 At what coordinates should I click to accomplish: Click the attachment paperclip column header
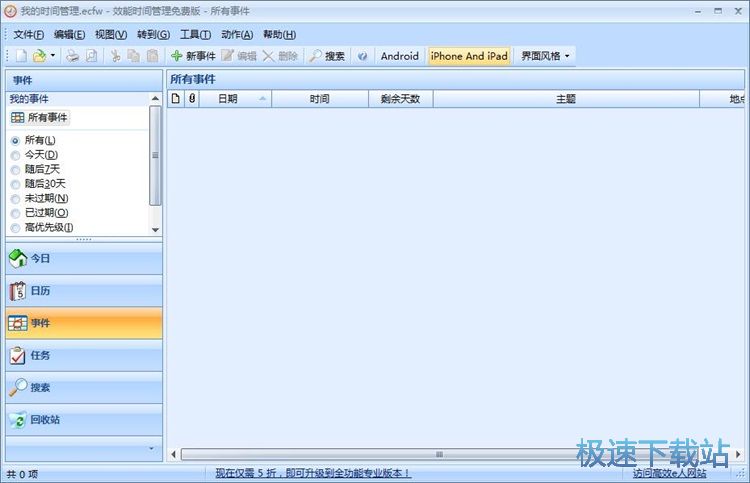(x=192, y=99)
